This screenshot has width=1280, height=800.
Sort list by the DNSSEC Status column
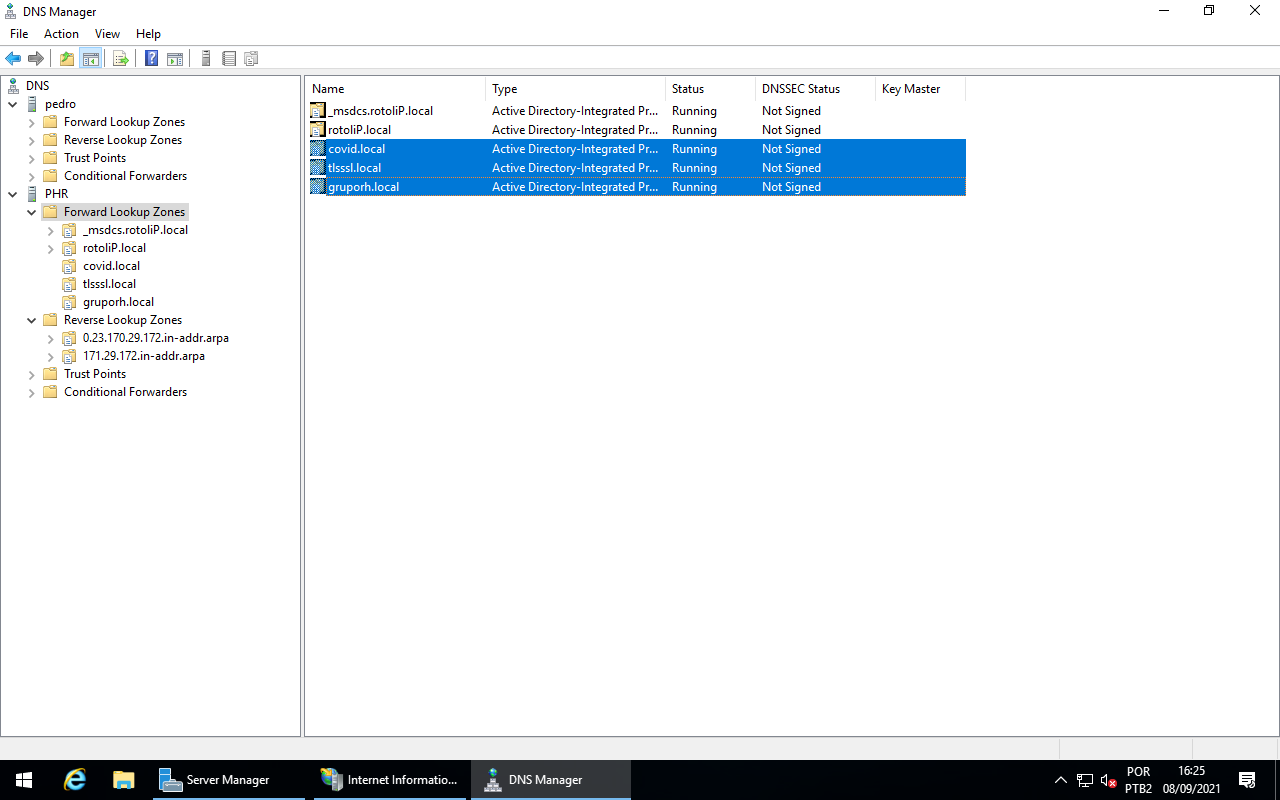[x=800, y=89]
